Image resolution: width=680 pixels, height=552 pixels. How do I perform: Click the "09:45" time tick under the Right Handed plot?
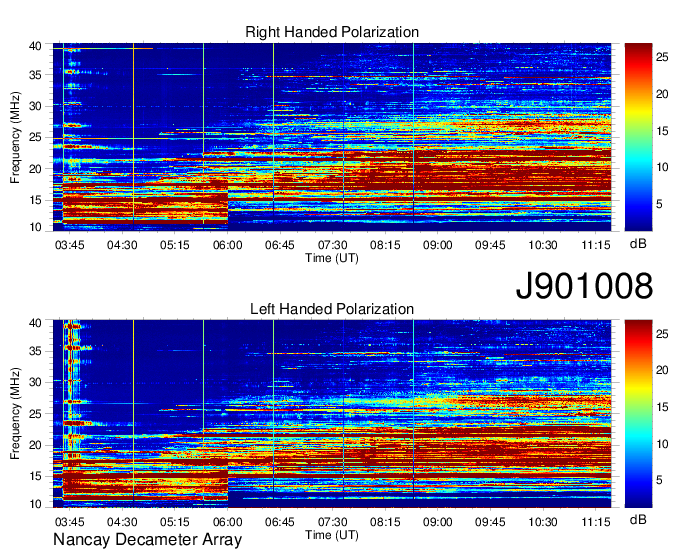[x=490, y=245]
